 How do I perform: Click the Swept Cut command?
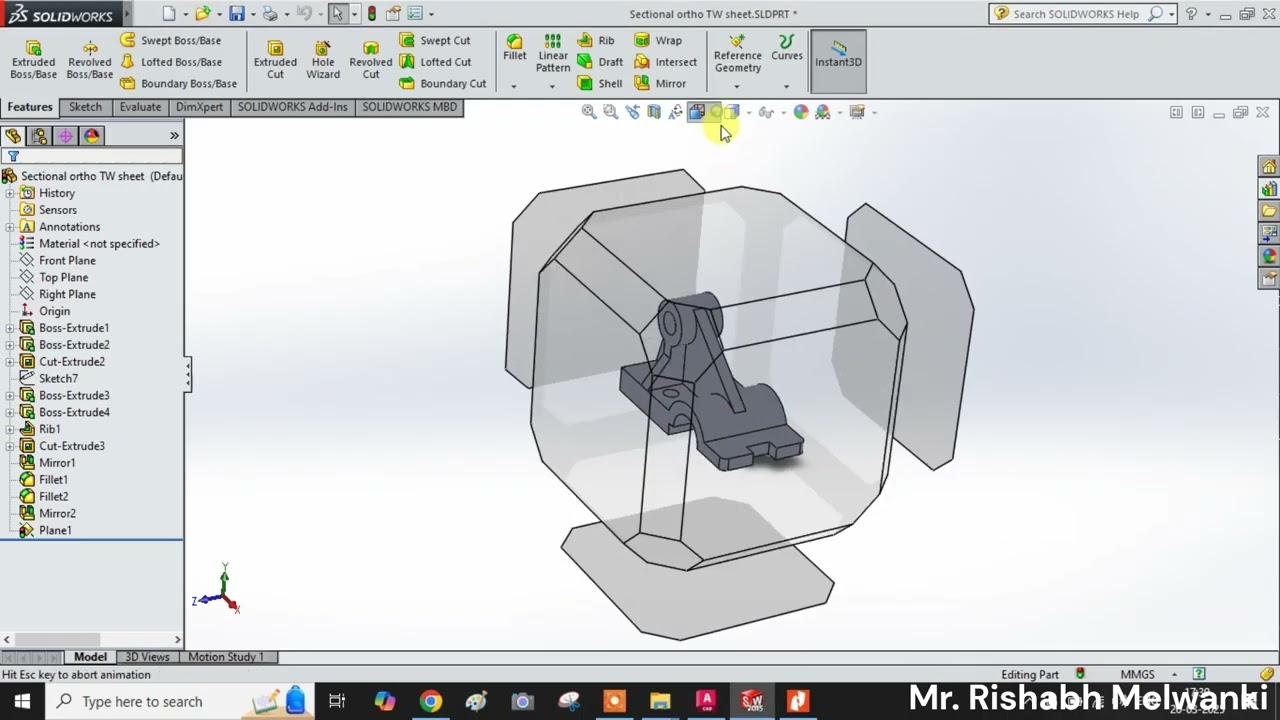tap(435, 40)
